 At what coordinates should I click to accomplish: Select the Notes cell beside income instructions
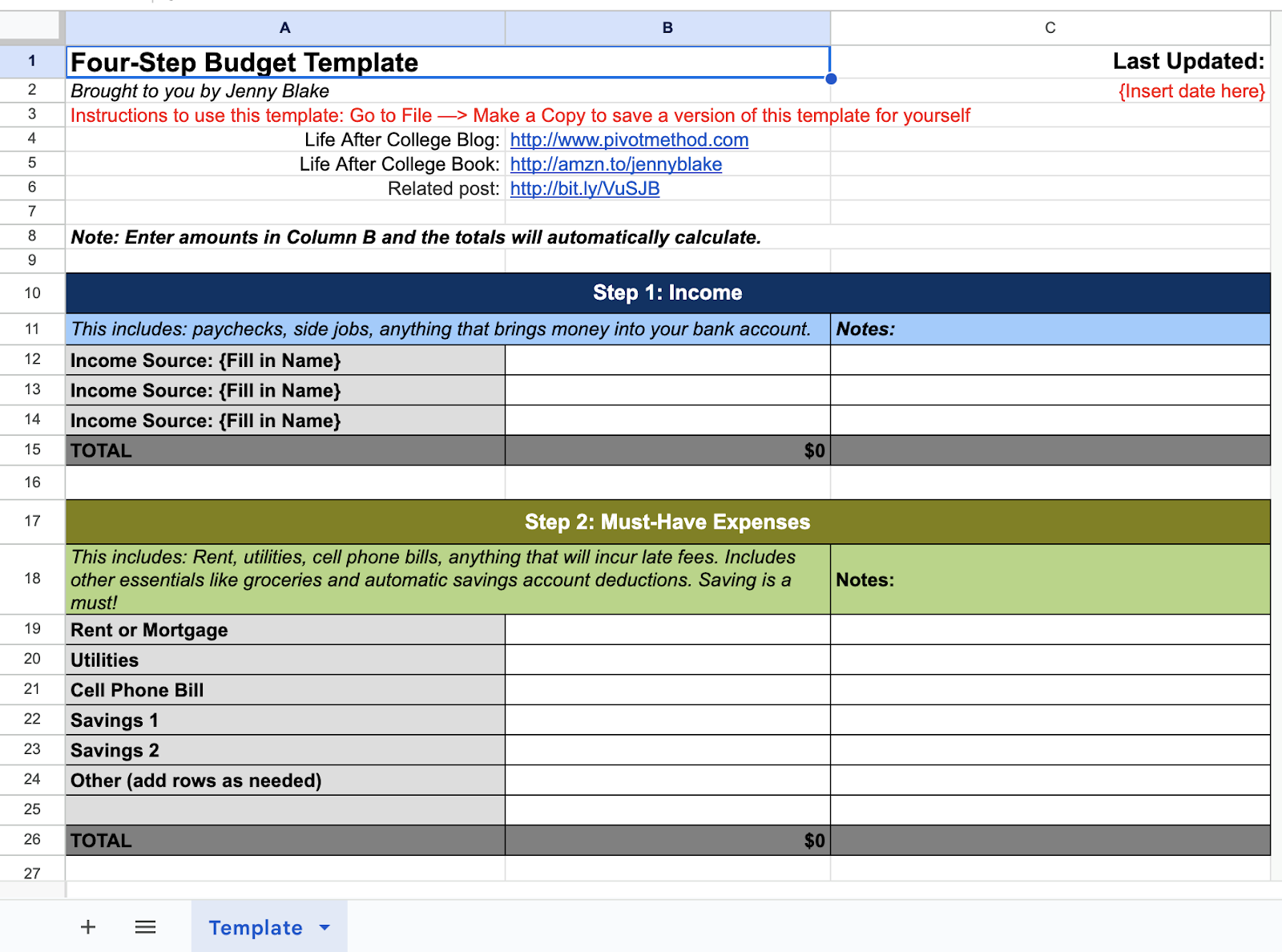1050,329
